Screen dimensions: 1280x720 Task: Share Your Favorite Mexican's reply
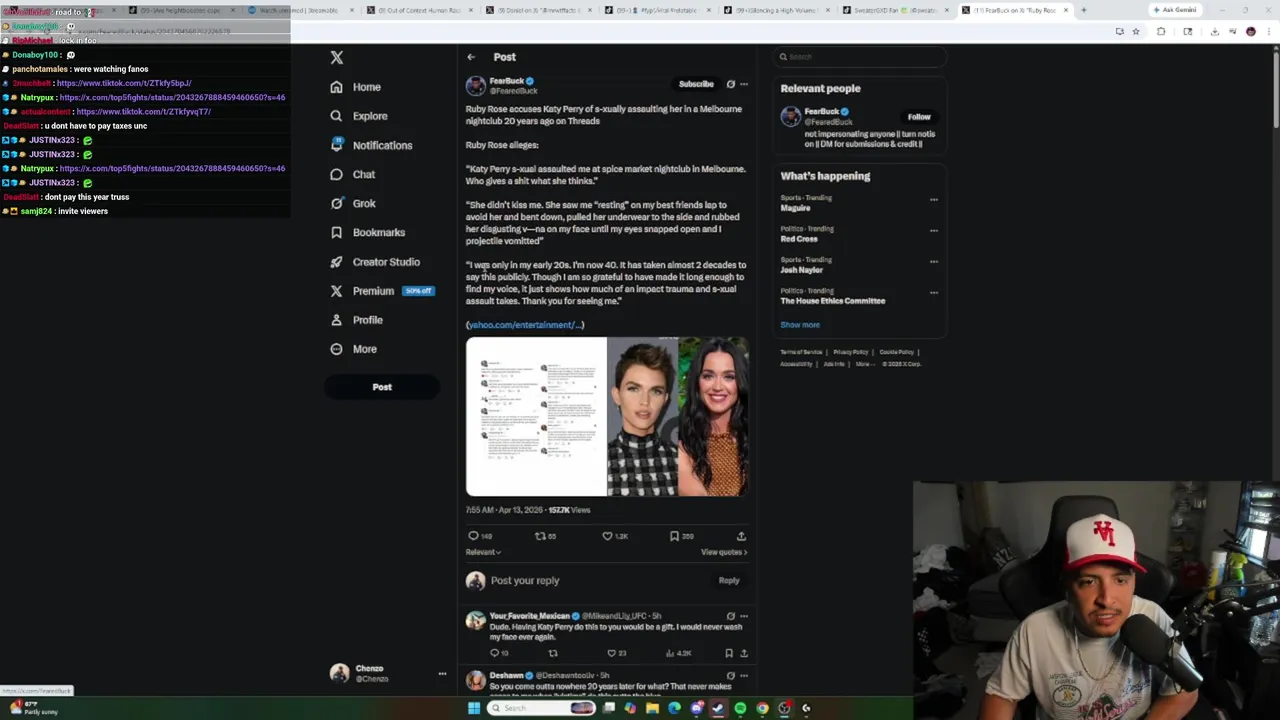point(743,653)
